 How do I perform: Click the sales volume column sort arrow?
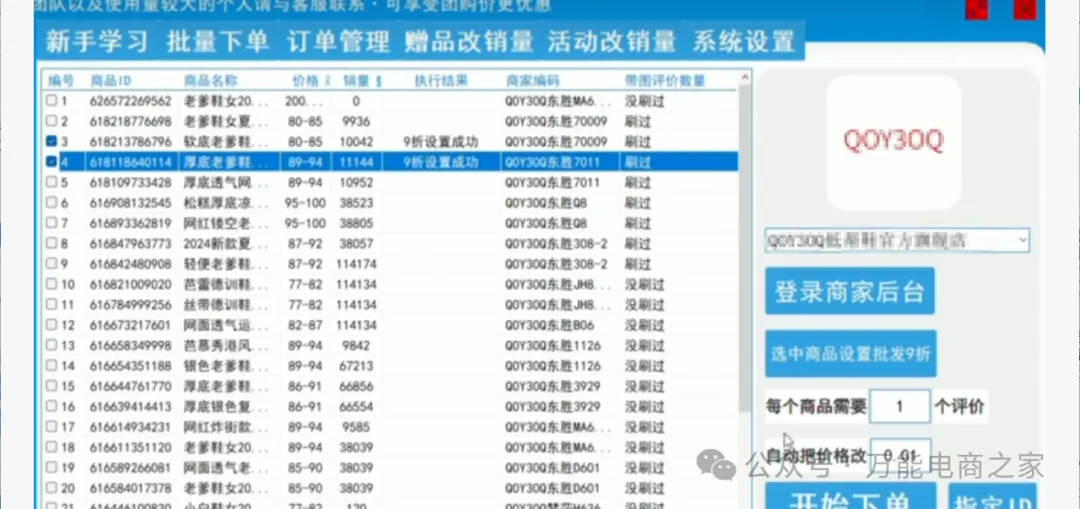(x=378, y=81)
